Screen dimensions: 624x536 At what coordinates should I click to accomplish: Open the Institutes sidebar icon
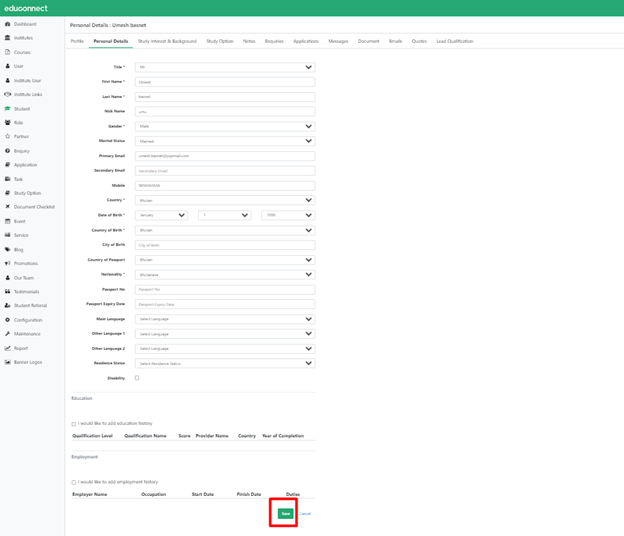(x=7, y=38)
